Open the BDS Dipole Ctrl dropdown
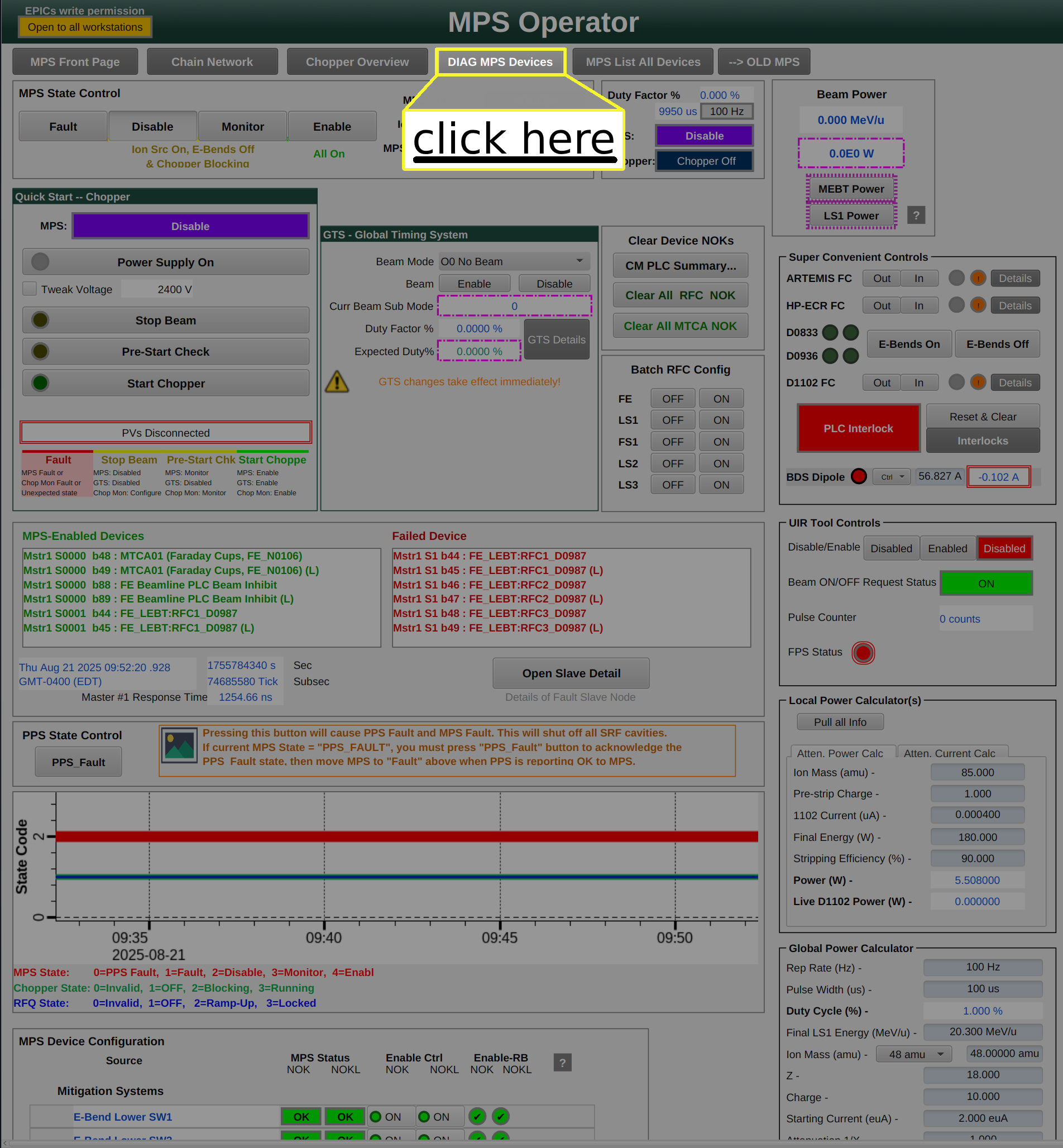Viewport: 1063px width, 1148px height. (891, 477)
